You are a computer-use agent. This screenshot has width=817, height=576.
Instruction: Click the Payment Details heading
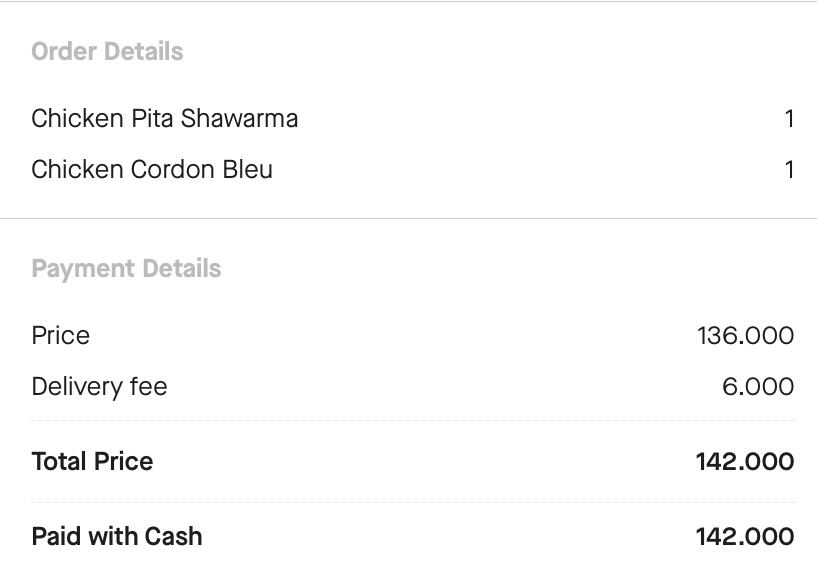coord(127,269)
